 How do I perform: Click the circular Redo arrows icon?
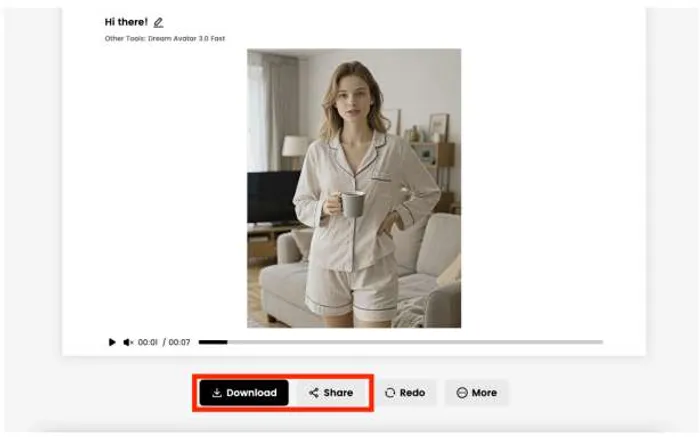point(390,393)
